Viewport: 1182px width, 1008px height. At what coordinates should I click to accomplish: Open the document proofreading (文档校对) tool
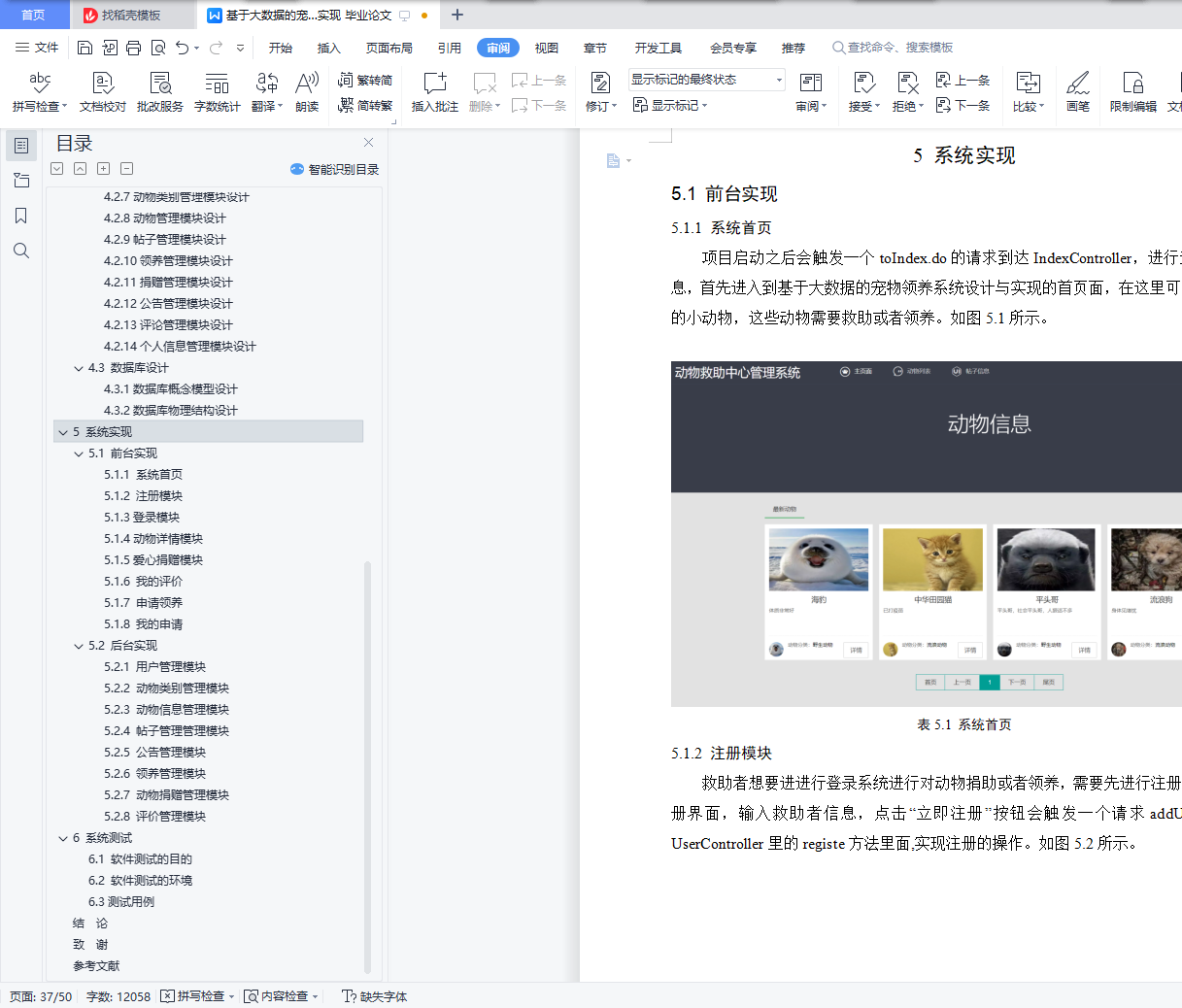(x=102, y=92)
